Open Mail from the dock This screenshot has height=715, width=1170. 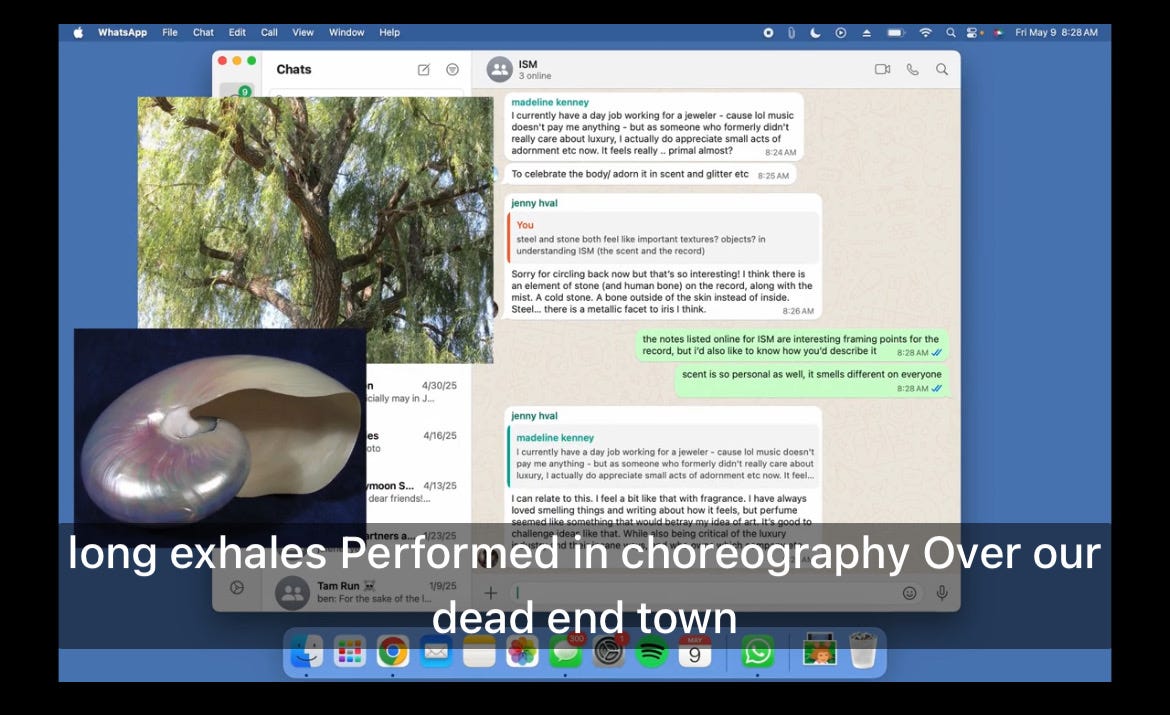(x=436, y=652)
